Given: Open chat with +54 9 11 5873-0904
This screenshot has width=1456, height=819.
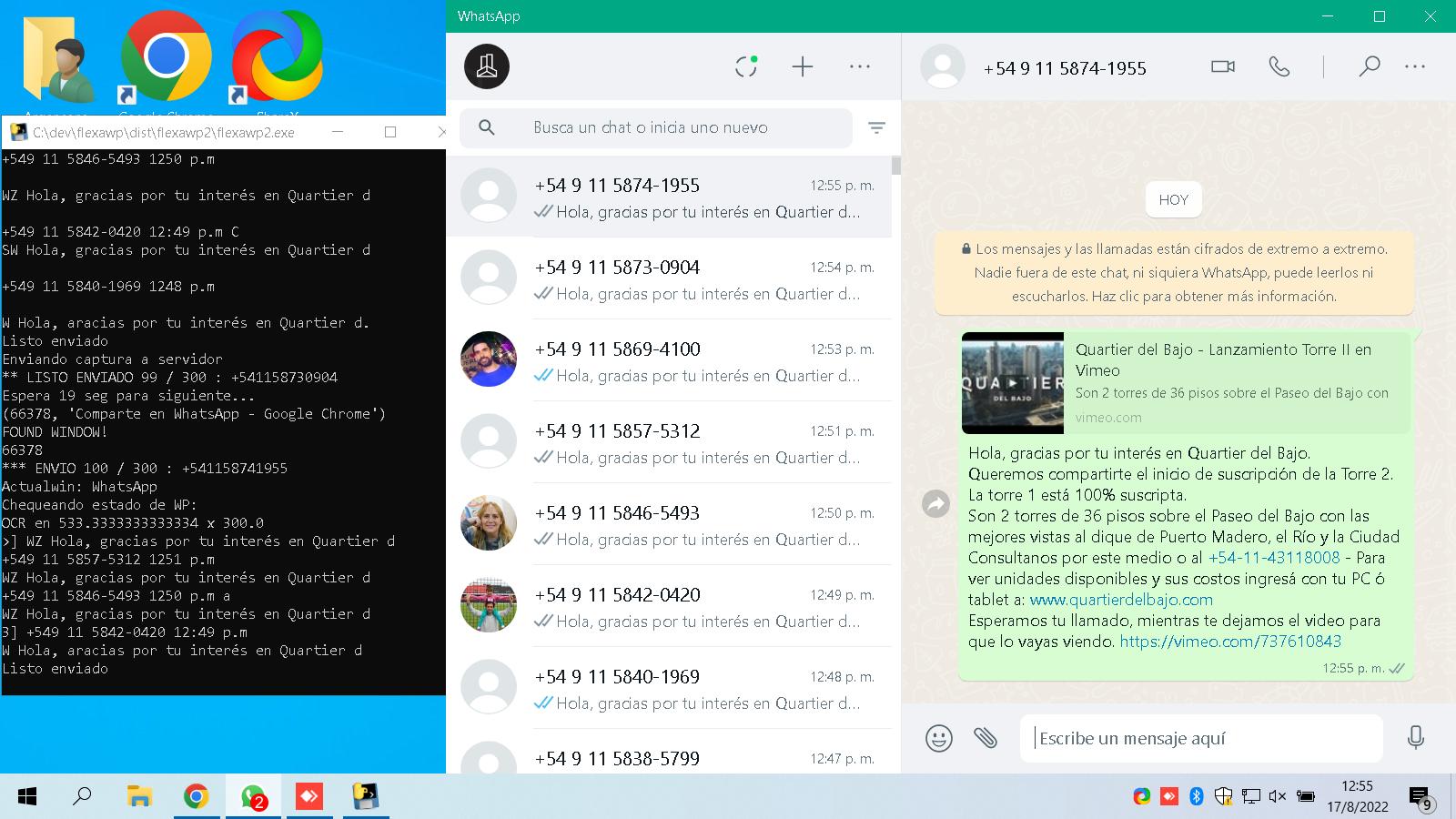Looking at the screenshot, I should tap(669, 278).
